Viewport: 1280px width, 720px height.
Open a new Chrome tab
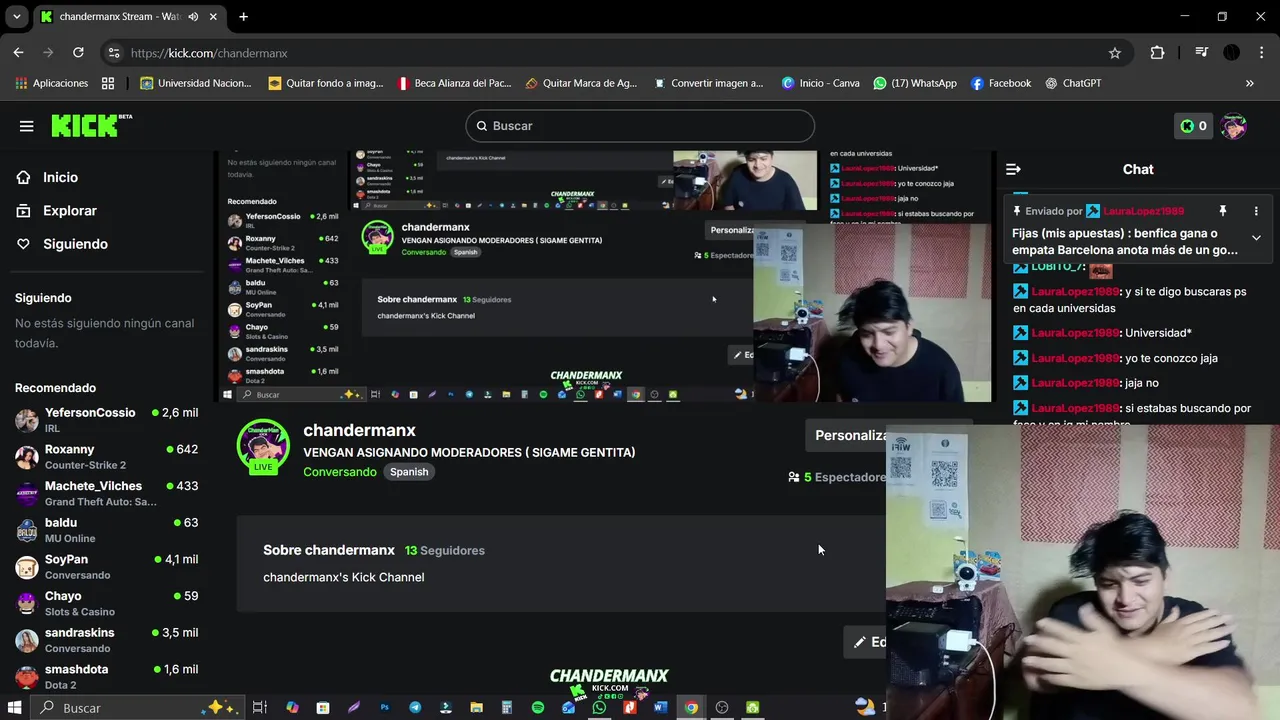click(243, 17)
